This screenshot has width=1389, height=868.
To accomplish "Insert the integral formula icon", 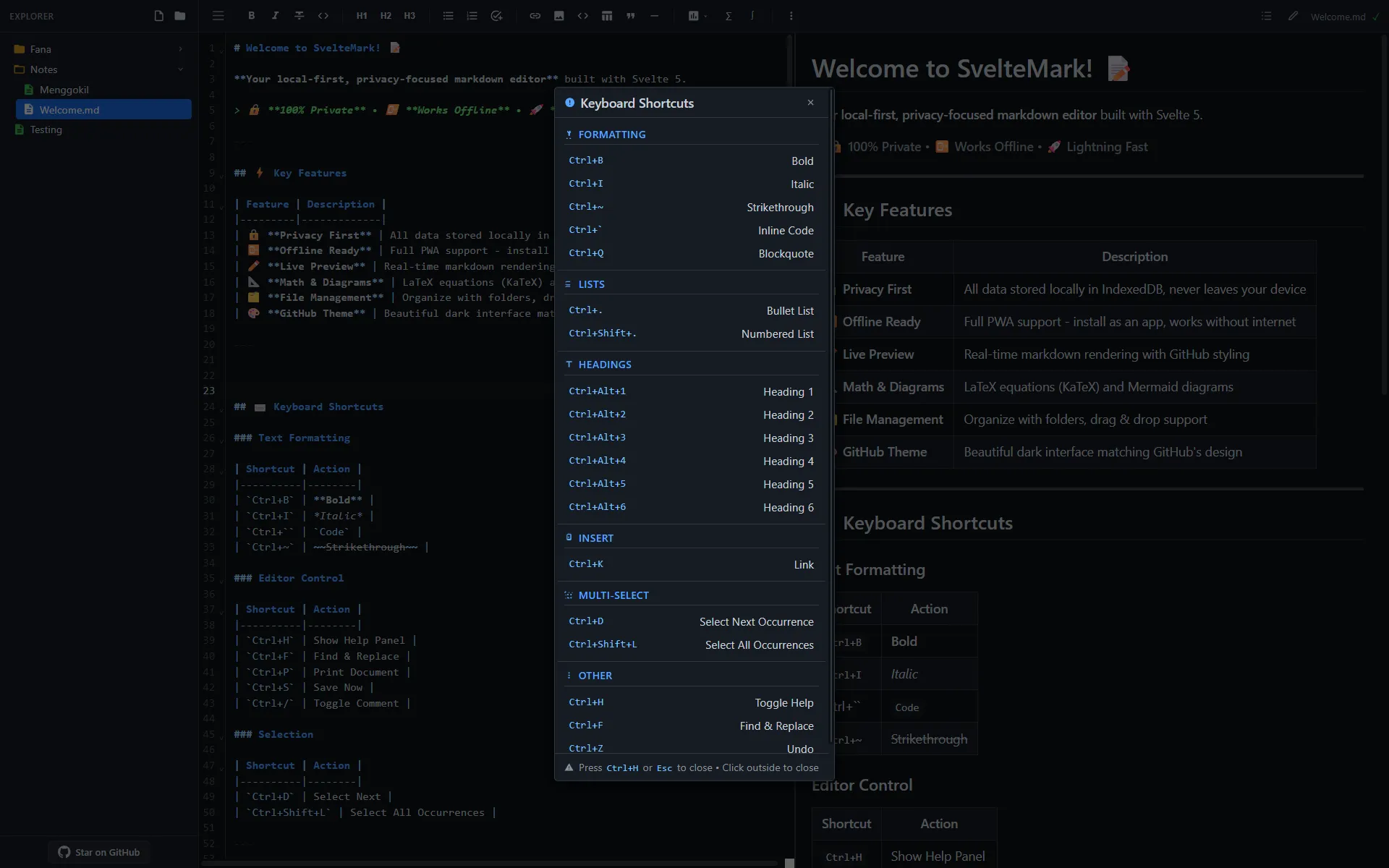I will 752,16.
